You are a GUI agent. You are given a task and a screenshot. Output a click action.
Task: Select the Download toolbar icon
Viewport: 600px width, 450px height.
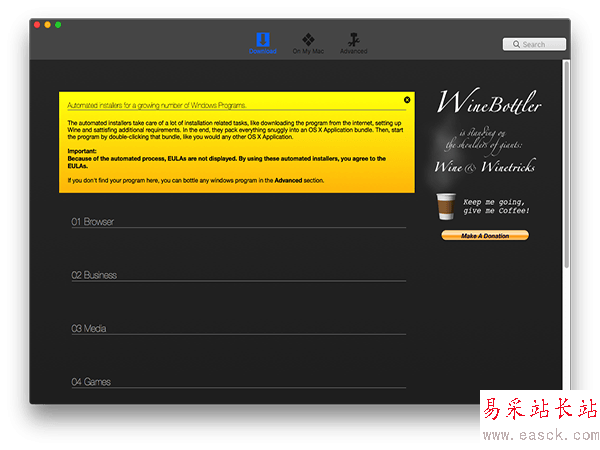pyautogui.click(x=262, y=43)
